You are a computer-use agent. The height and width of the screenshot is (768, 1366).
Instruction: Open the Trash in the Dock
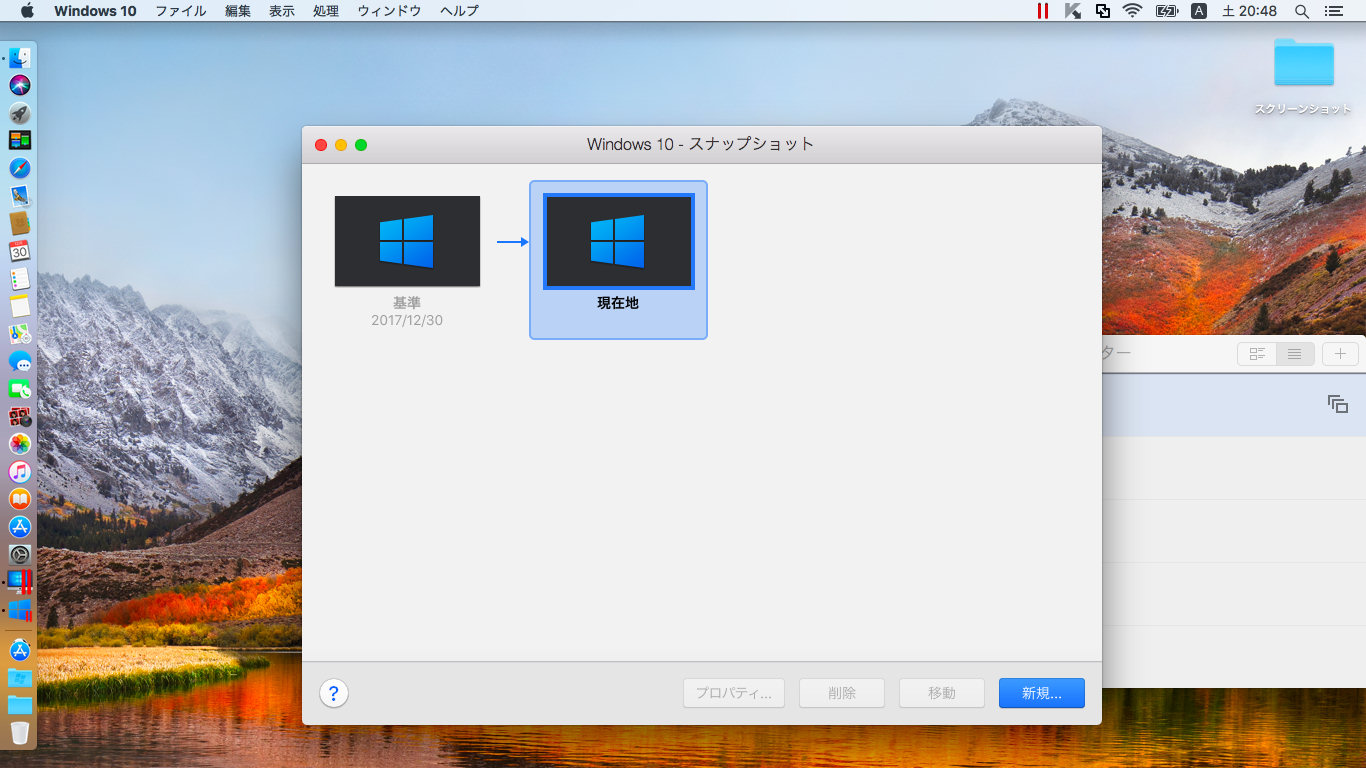(20, 733)
